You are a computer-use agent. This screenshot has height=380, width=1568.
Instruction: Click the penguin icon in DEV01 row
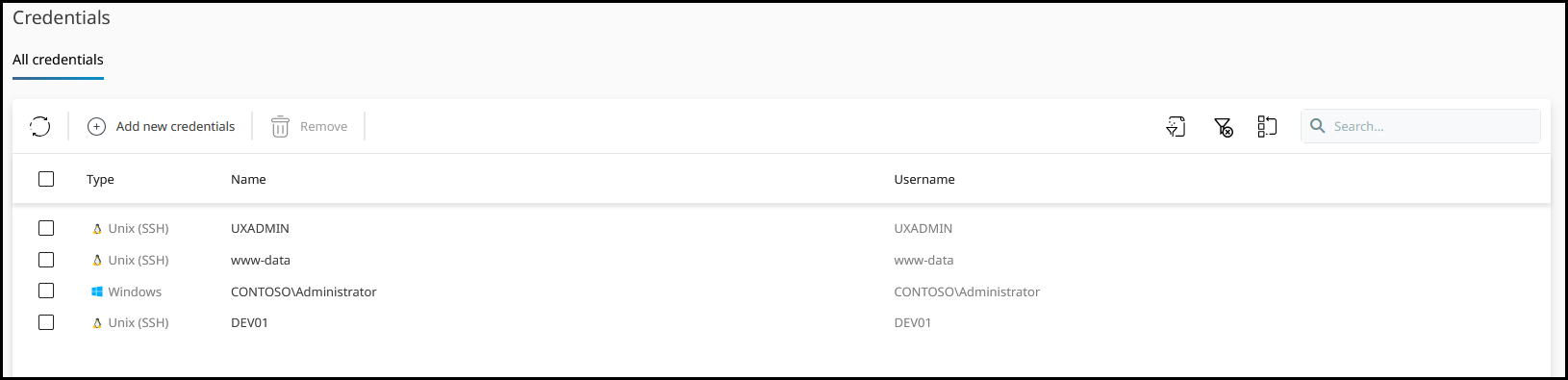(x=97, y=323)
